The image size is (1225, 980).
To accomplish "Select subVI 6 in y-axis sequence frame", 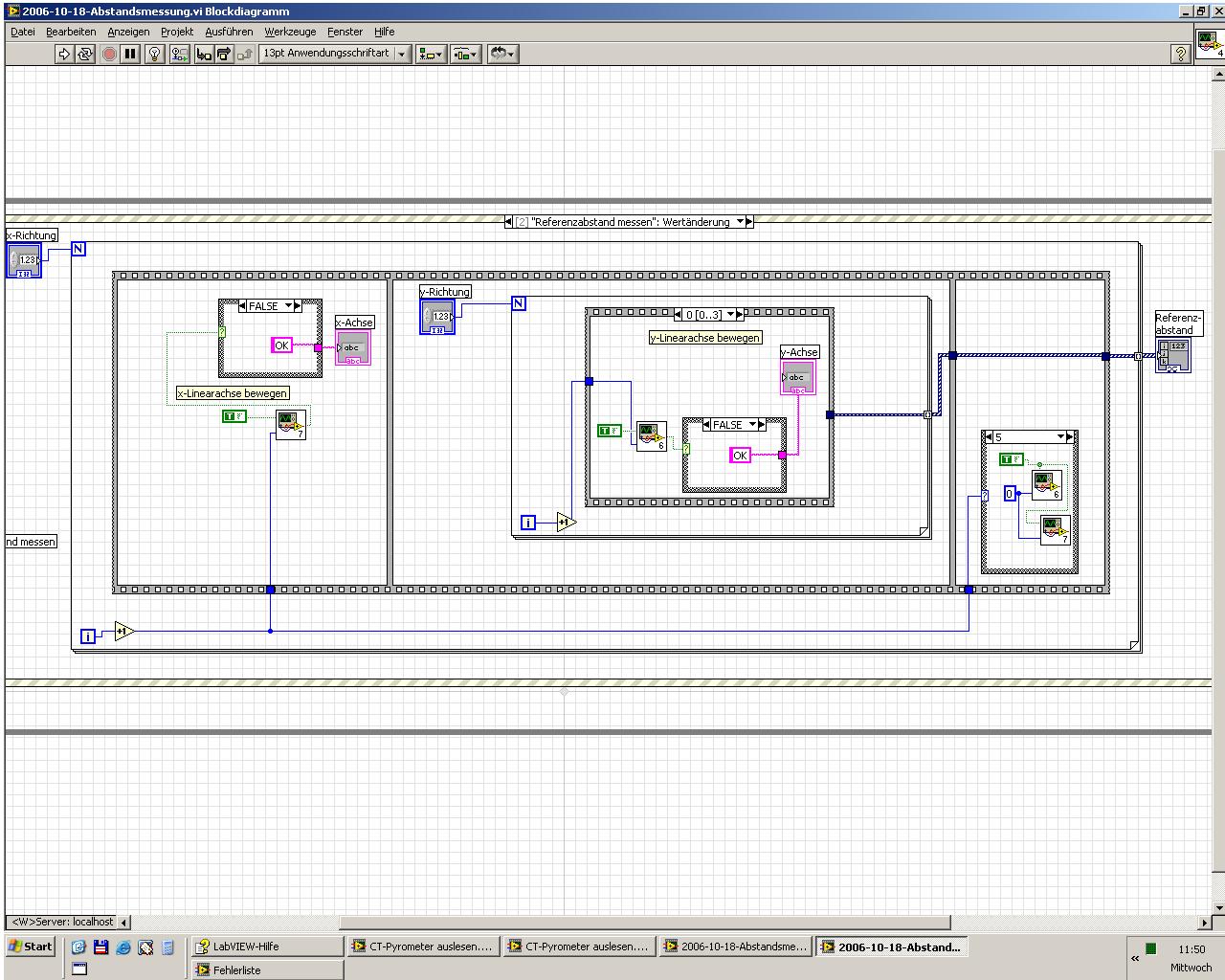I will (x=652, y=436).
